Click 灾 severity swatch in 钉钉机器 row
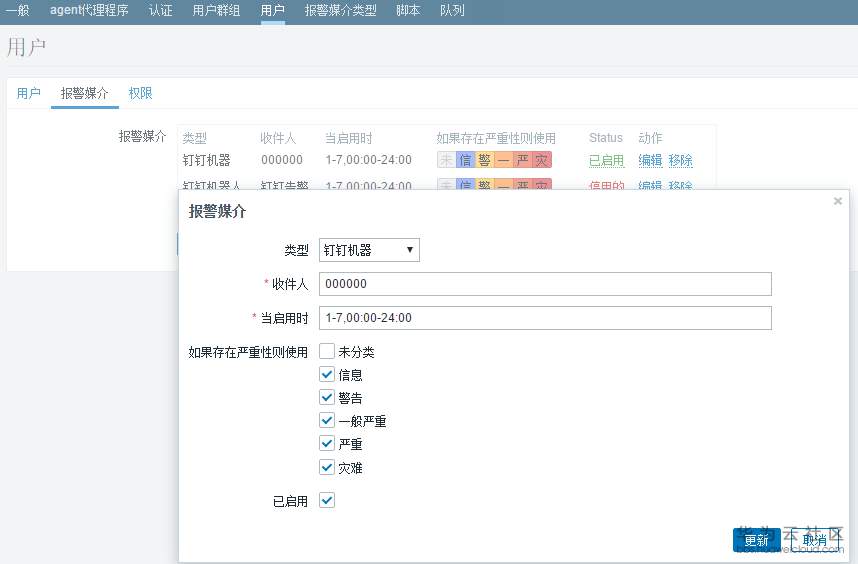 [x=542, y=160]
